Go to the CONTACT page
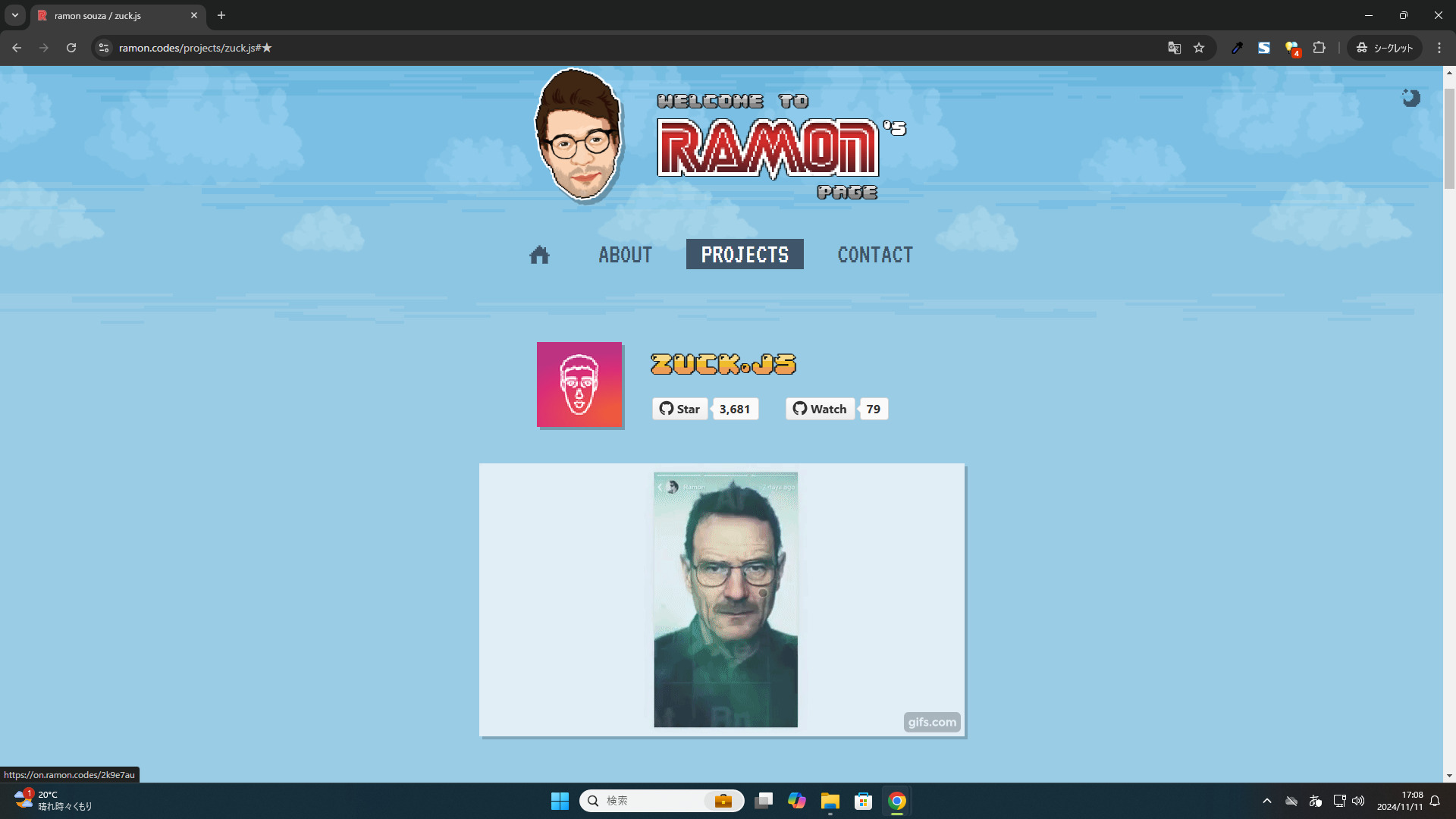This screenshot has height=819, width=1456. pos(874,255)
